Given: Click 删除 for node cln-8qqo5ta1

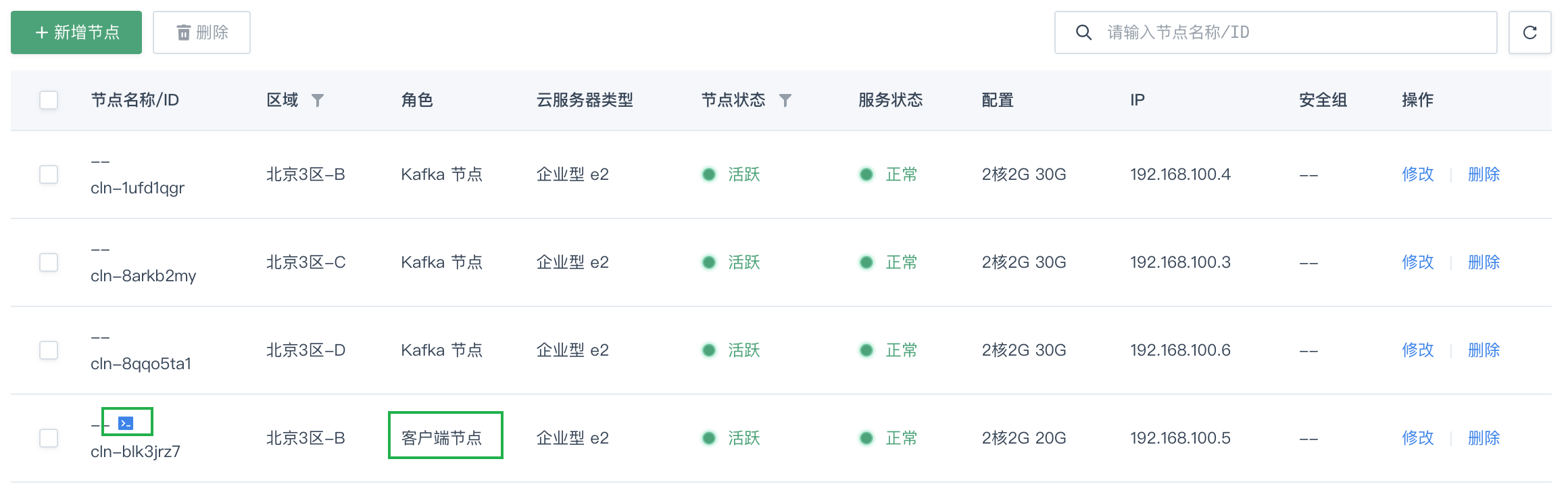Looking at the screenshot, I should (1483, 350).
